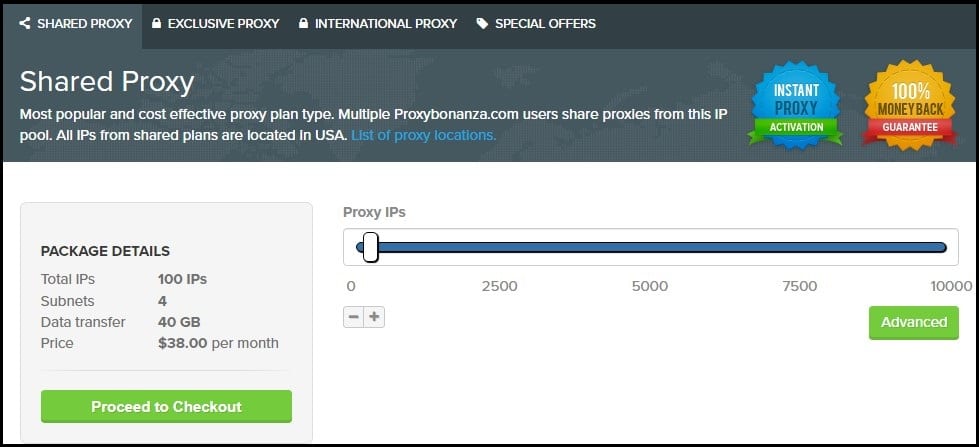The height and width of the screenshot is (447, 979).
Task: Click the slider track near the 5000 mark
Action: click(x=650, y=247)
